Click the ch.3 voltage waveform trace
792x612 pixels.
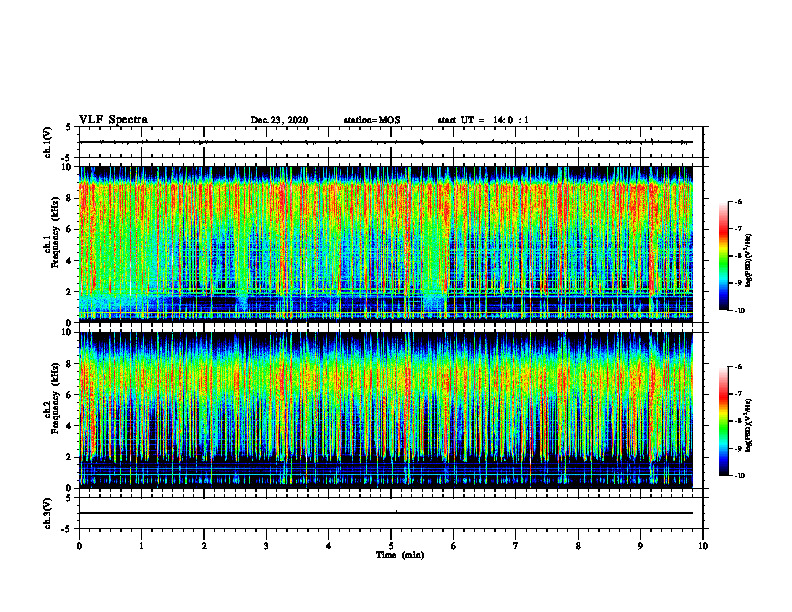coord(386,513)
